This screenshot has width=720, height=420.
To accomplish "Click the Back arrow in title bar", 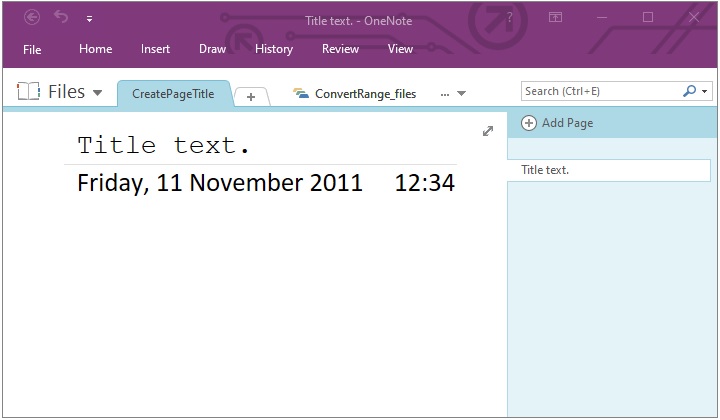I will point(32,17).
